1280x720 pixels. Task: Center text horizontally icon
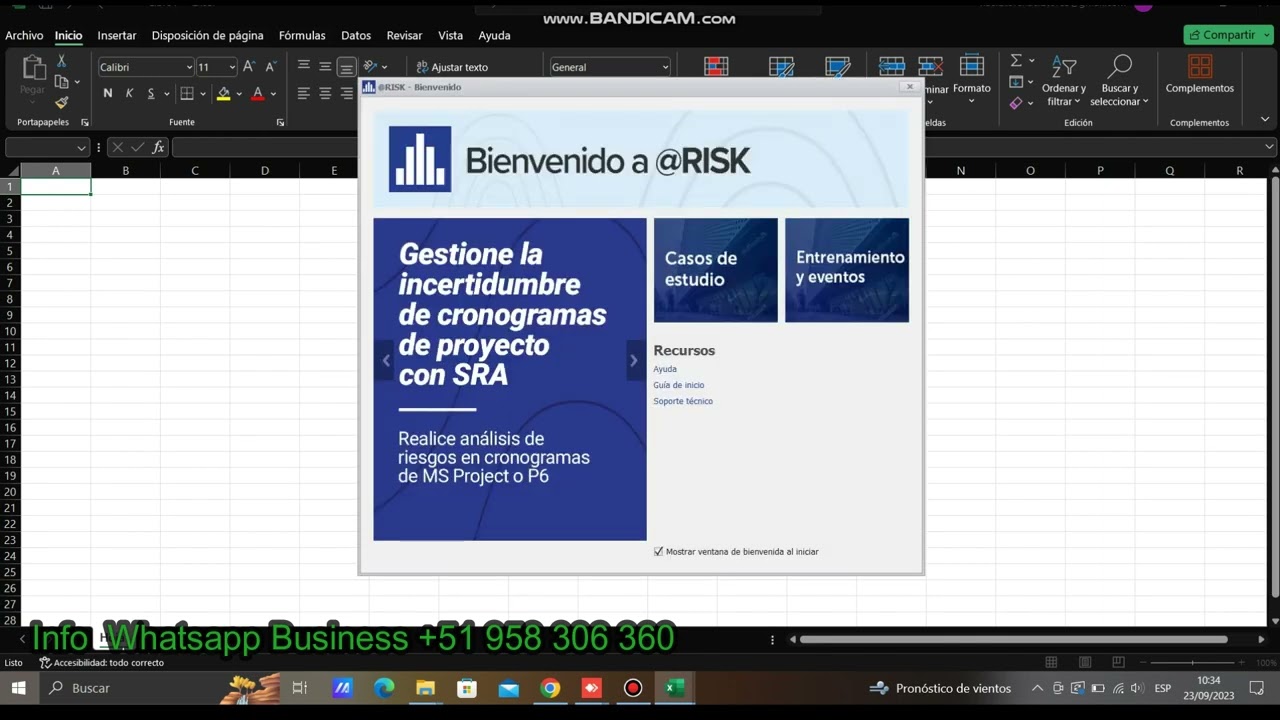coord(325,94)
